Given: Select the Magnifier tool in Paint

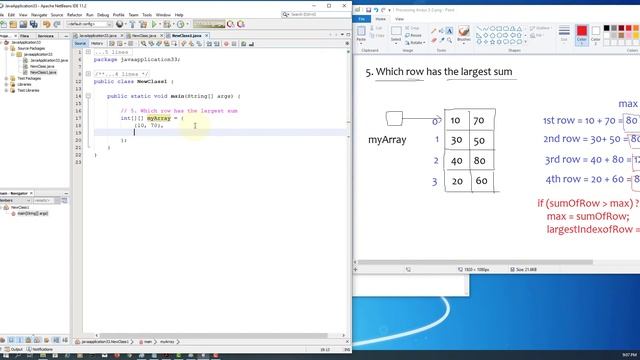Looking at the screenshot, I should click(x=449, y=40).
